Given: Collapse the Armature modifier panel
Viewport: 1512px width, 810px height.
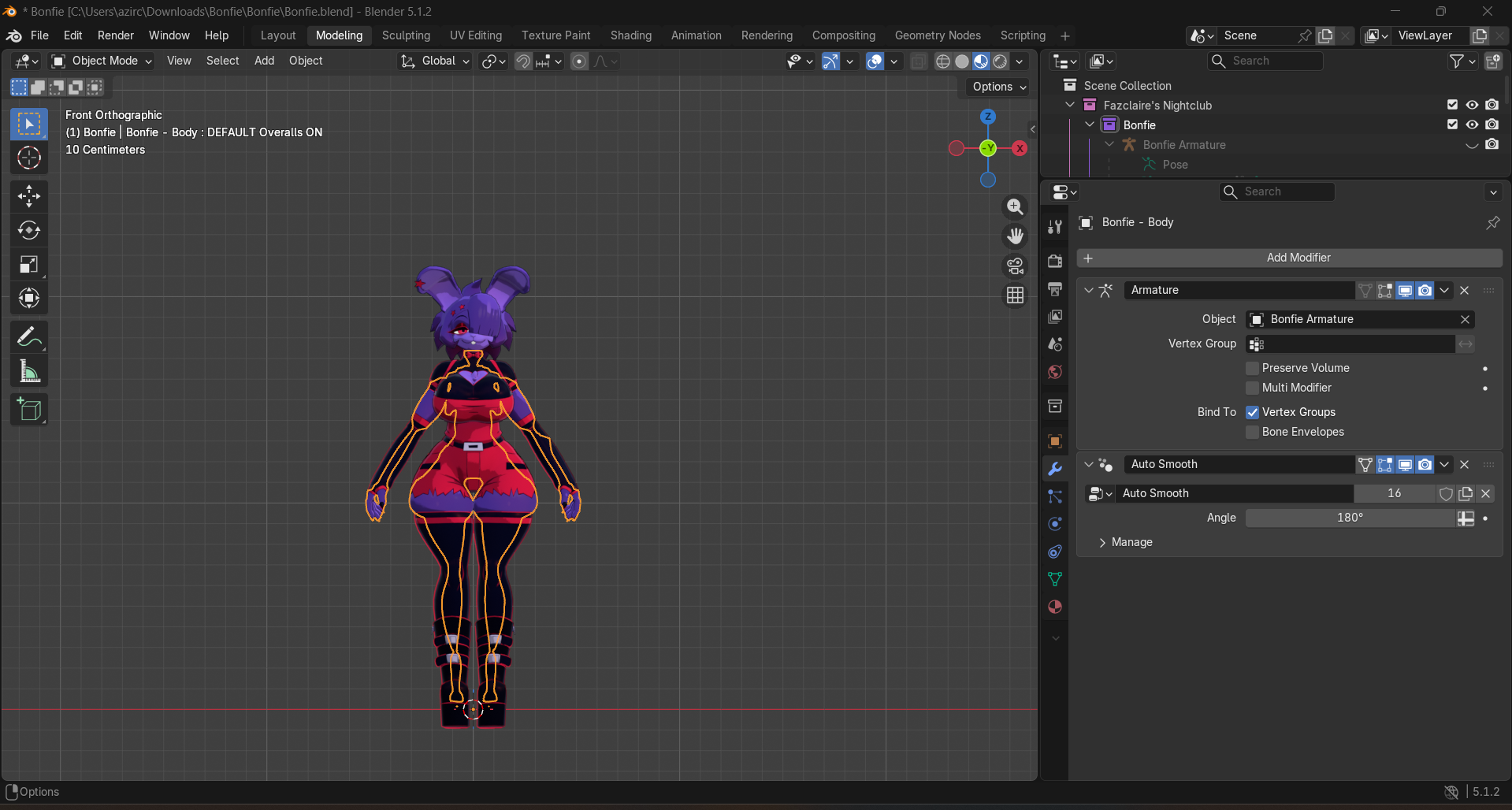Looking at the screenshot, I should (x=1088, y=291).
